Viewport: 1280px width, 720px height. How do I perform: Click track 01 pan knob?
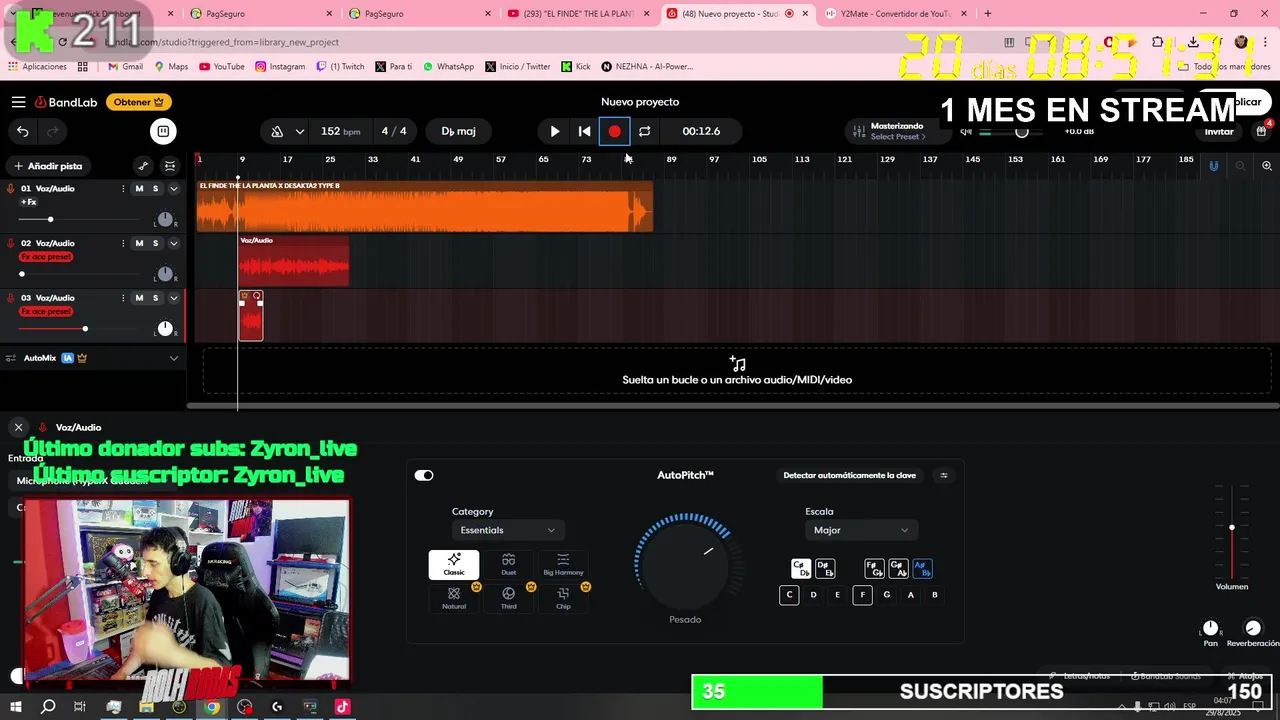tap(165, 220)
